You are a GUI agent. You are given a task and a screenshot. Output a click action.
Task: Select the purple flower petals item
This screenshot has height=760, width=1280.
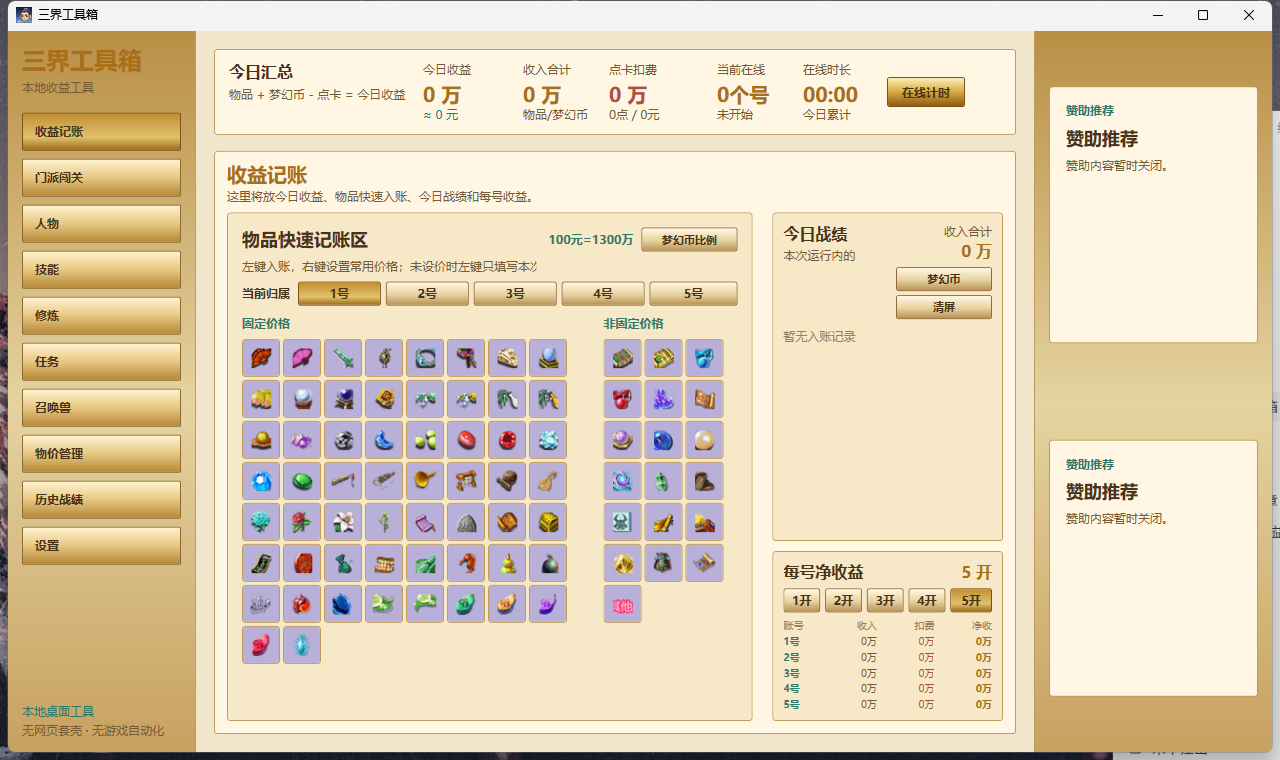[x=302, y=440]
